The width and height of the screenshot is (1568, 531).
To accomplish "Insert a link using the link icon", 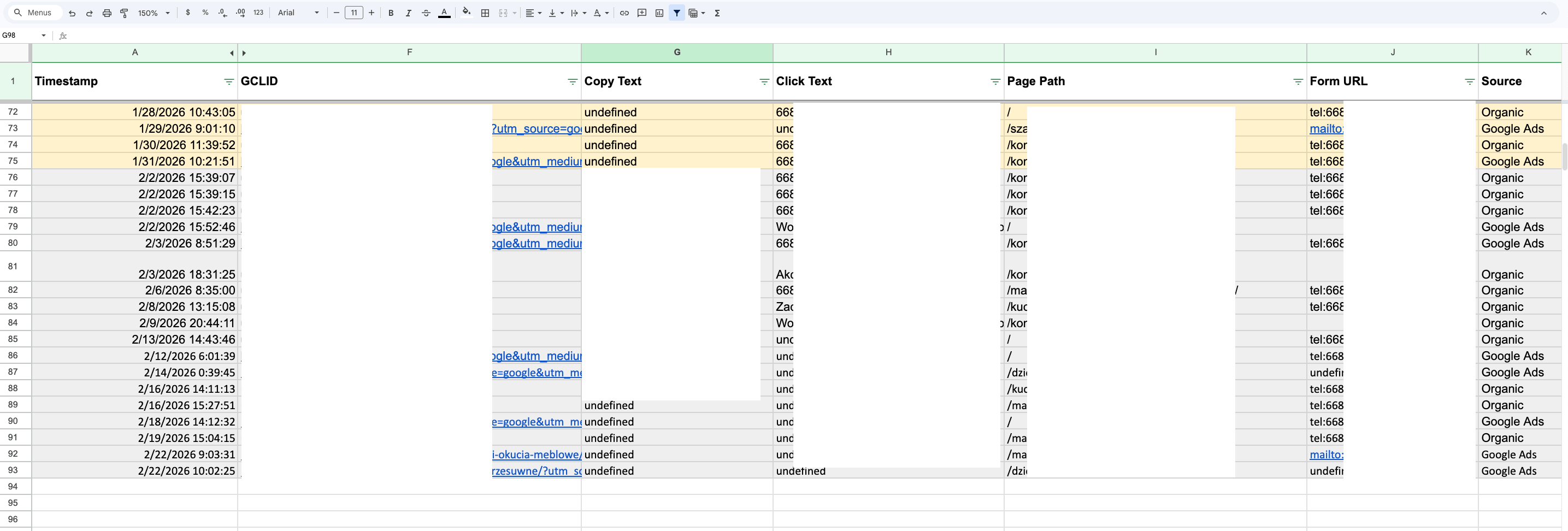I will (624, 13).
